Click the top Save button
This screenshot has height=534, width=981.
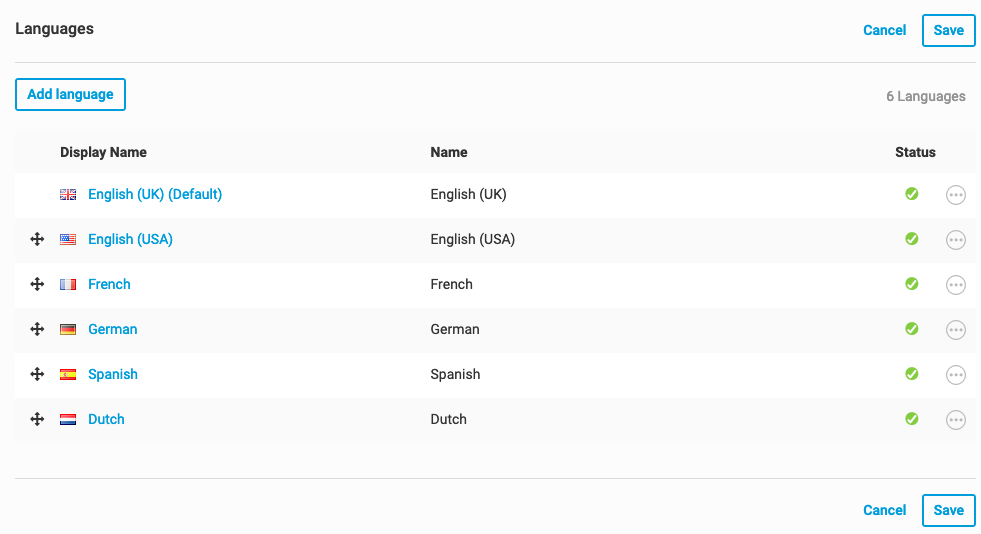coord(948,30)
